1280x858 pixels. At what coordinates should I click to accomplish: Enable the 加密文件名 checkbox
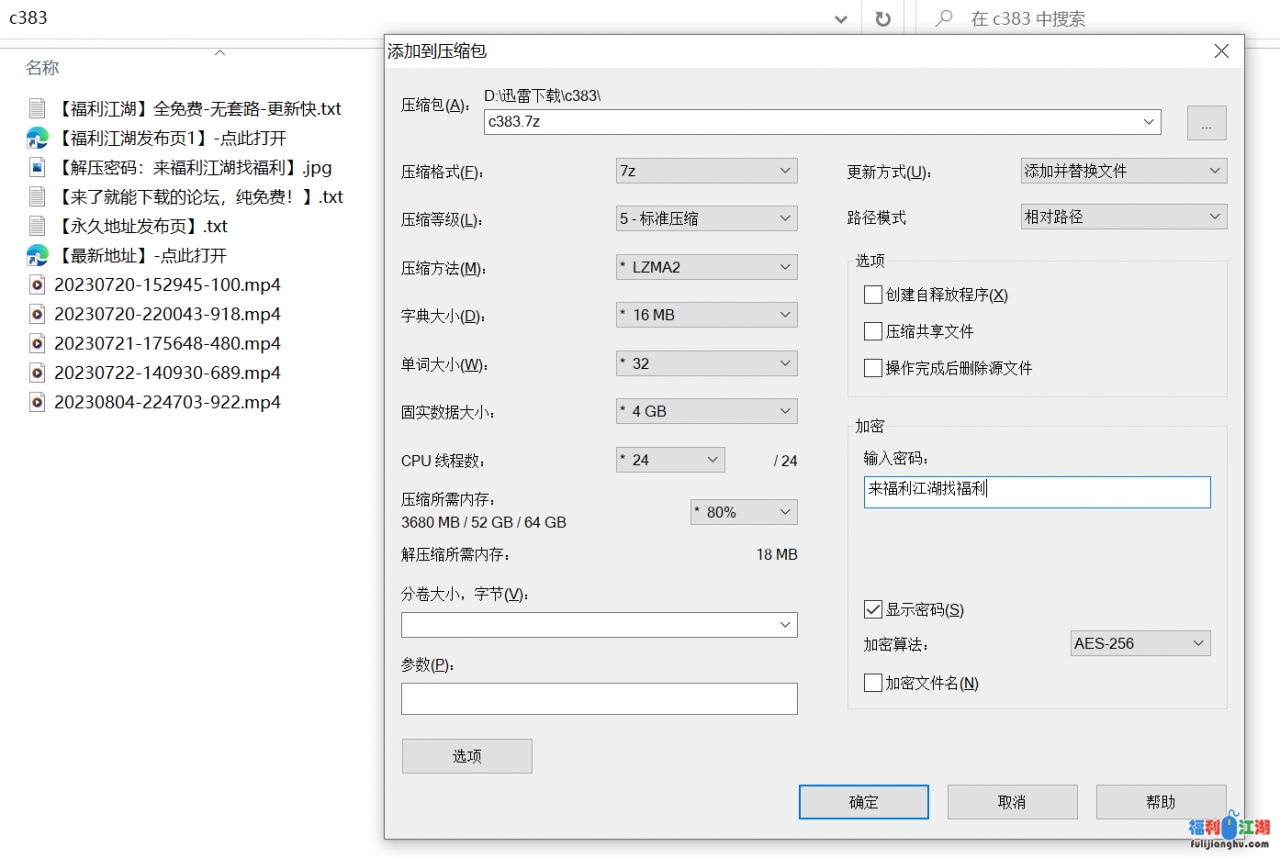click(x=873, y=683)
